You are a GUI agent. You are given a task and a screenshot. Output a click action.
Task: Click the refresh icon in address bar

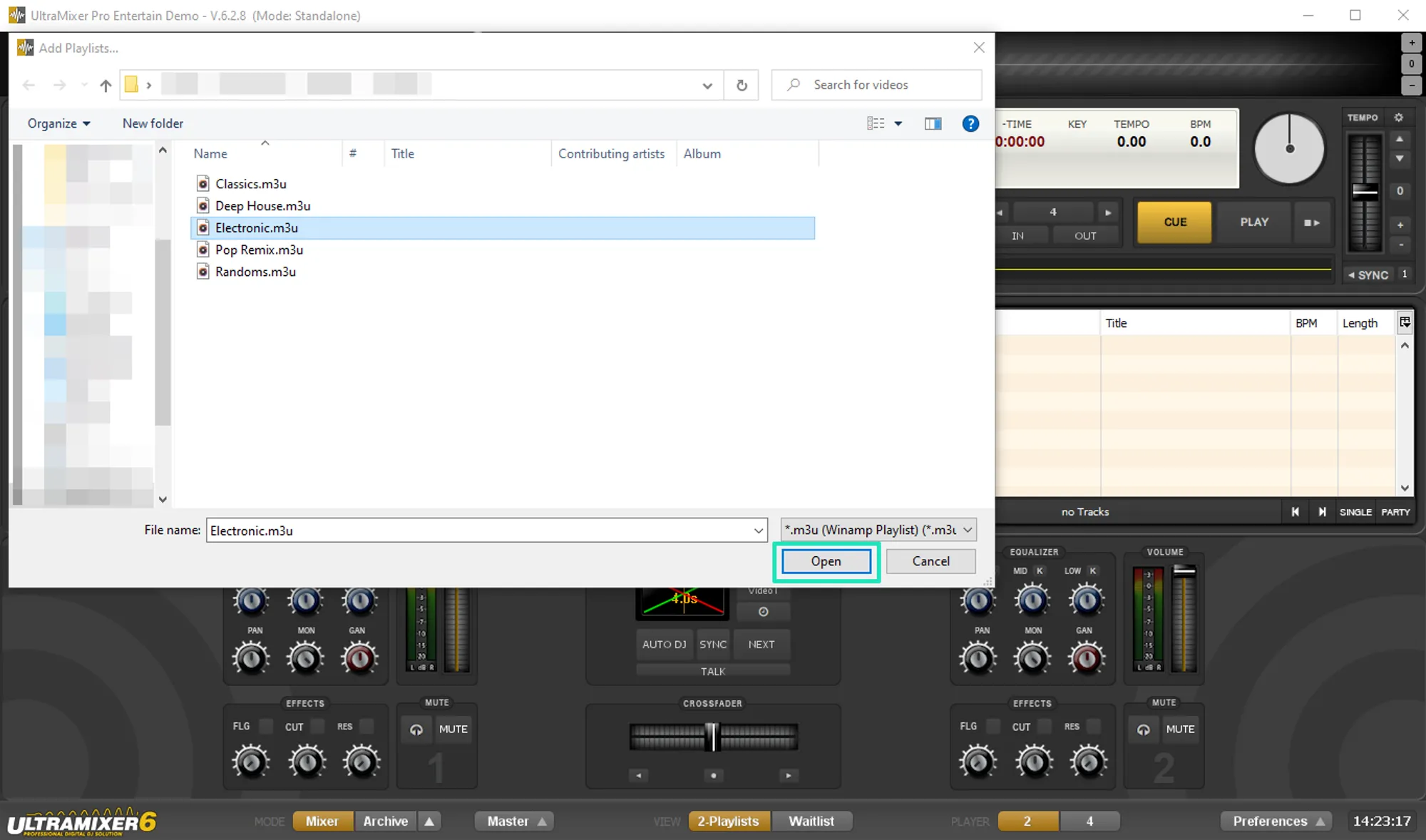[742, 86]
